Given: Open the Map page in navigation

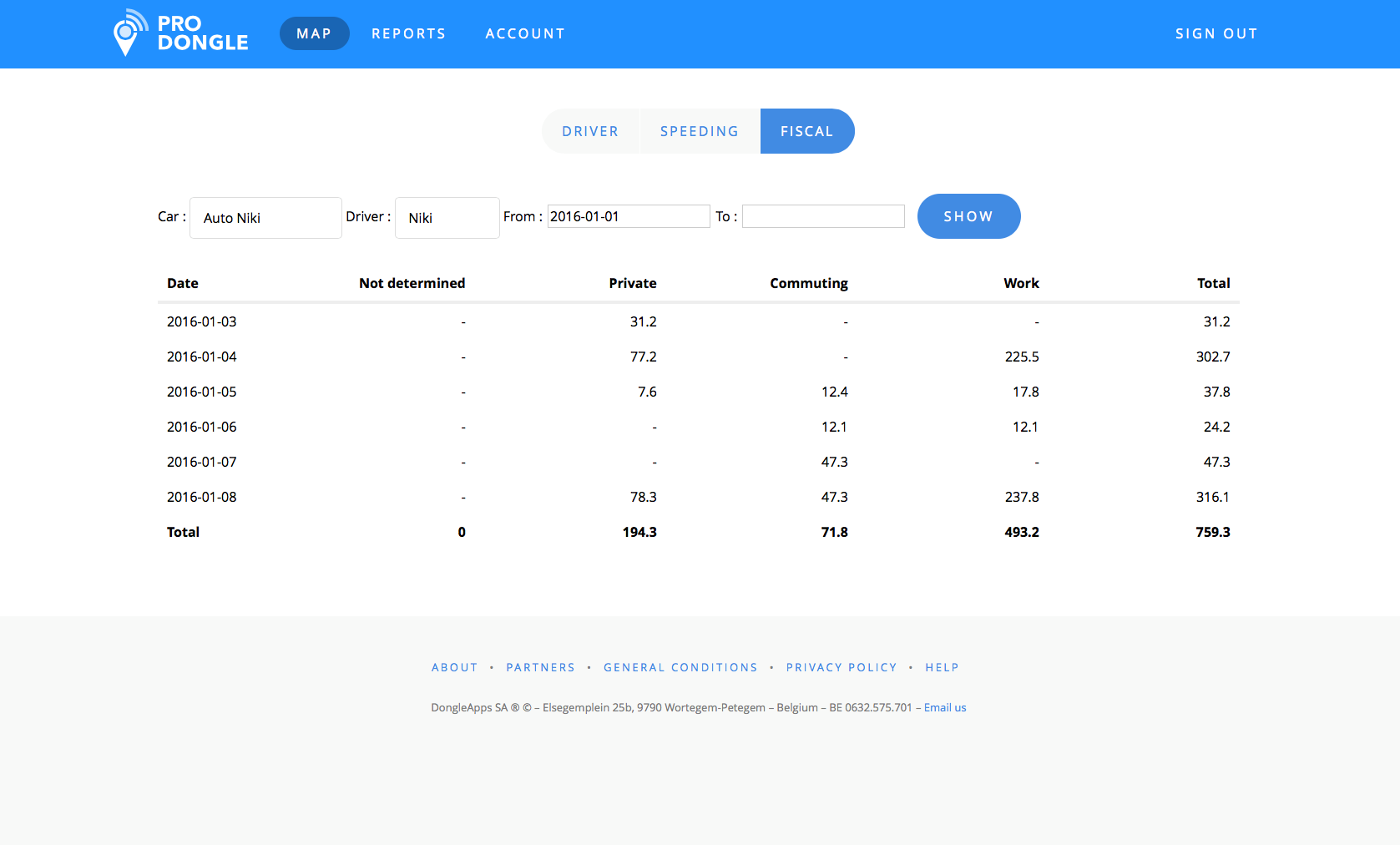Looking at the screenshot, I should [314, 33].
